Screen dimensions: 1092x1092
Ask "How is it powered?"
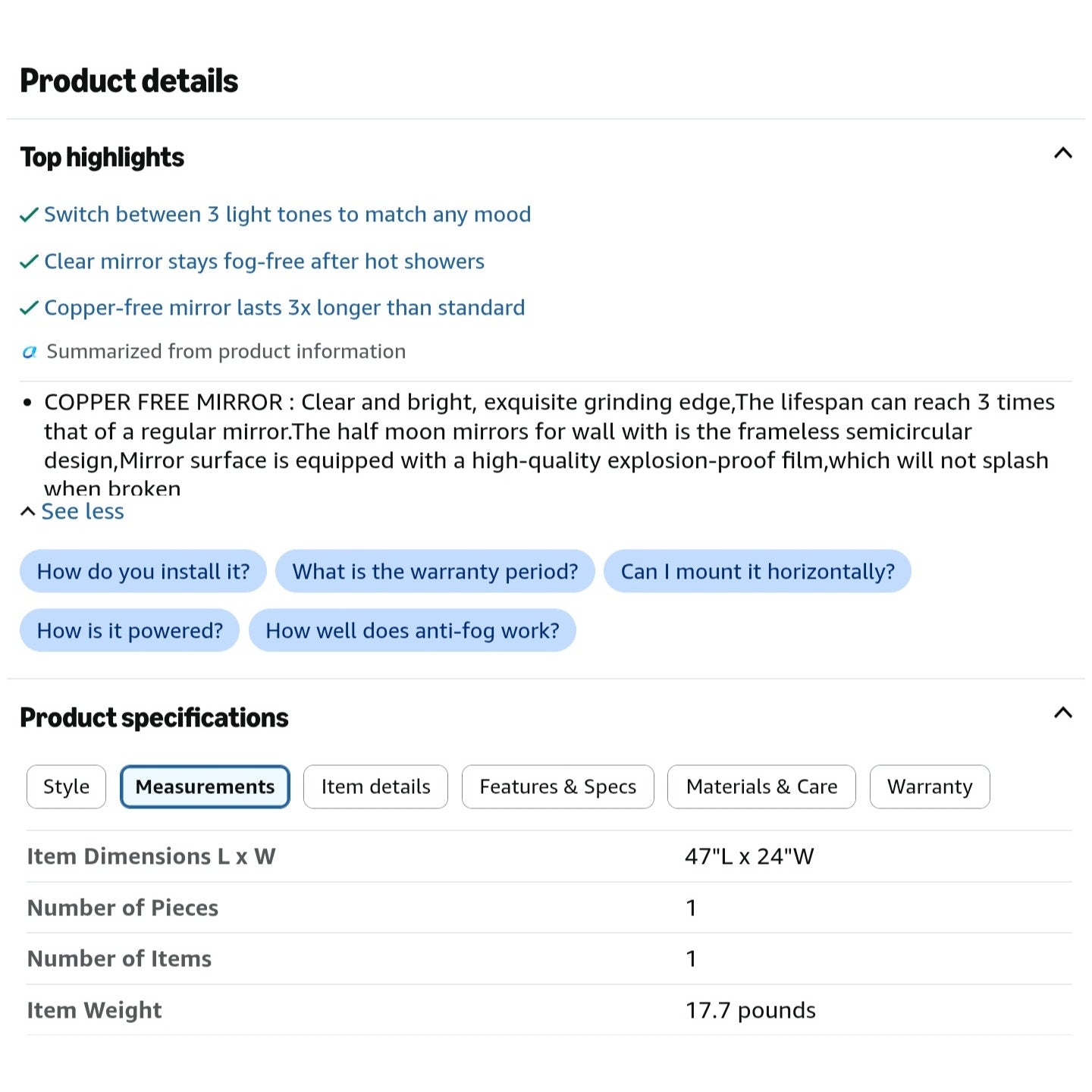point(130,630)
